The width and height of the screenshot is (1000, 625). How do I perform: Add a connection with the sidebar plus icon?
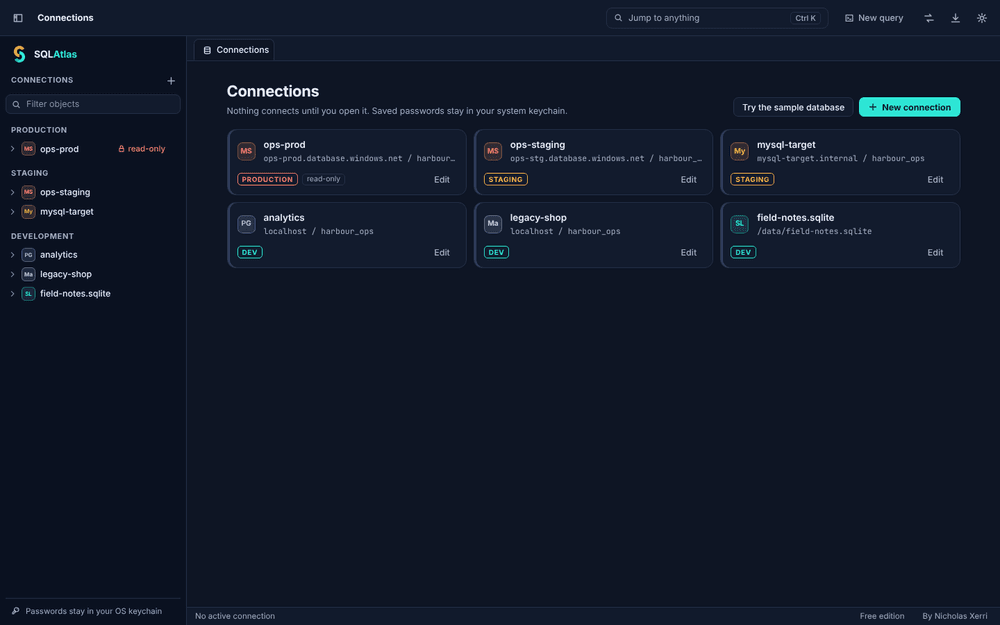click(x=171, y=80)
